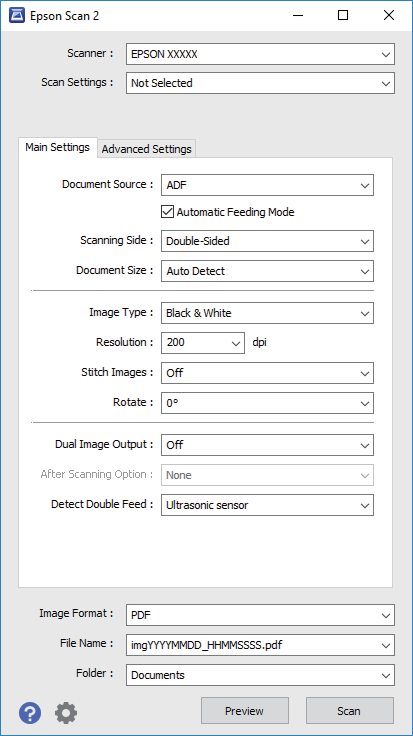Open the Scan Settings dropdown
This screenshot has height=736, width=413.
[260, 83]
